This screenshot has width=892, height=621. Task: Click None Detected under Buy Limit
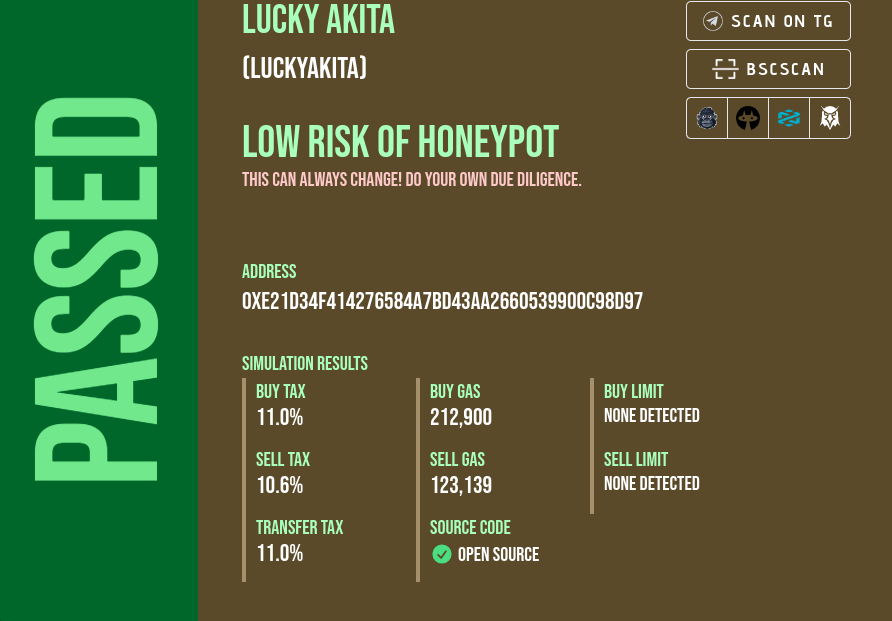pyautogui.click(x=651, y=416)
